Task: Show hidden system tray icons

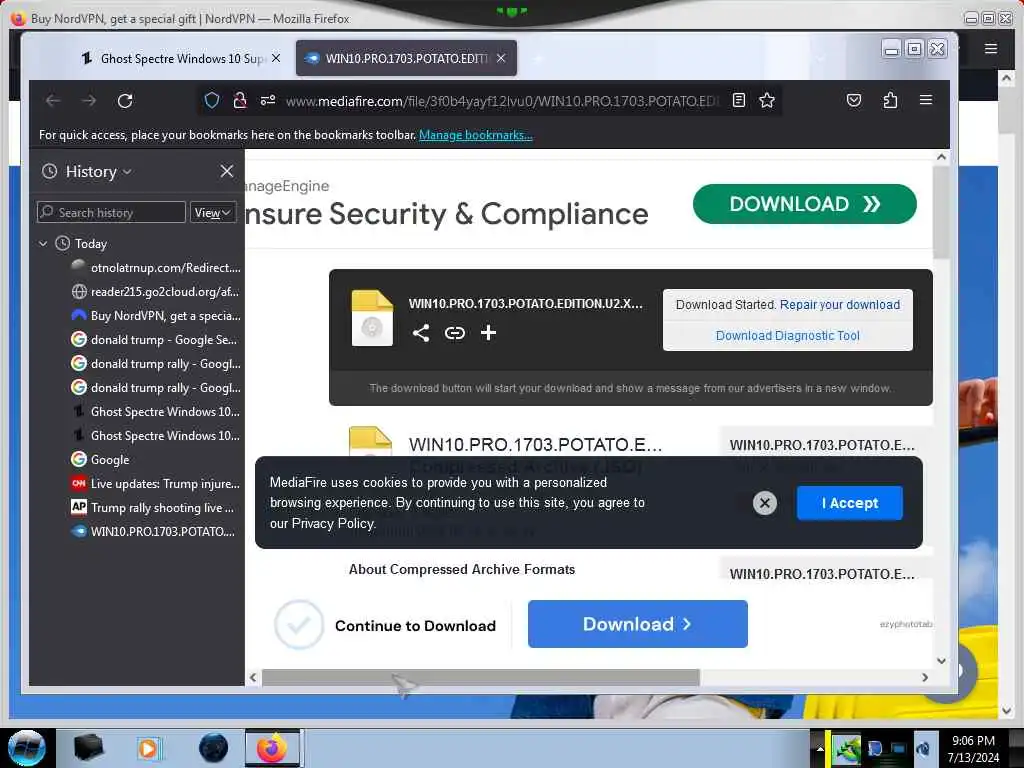Action: tap(819, 748)
